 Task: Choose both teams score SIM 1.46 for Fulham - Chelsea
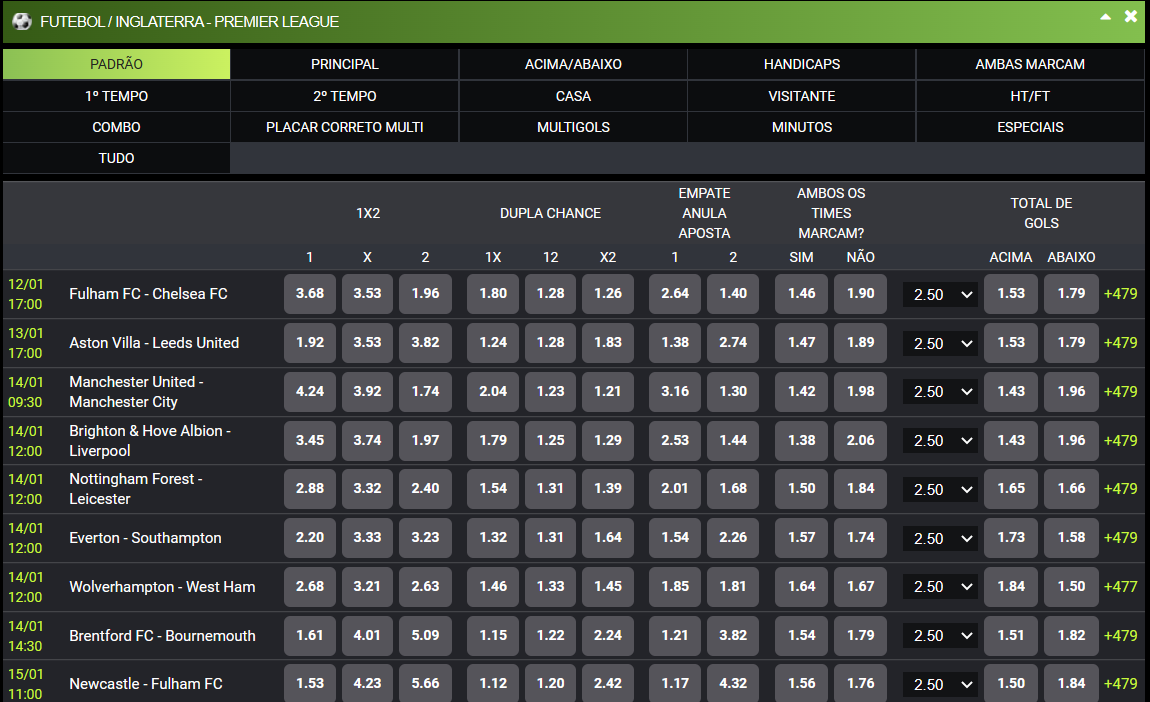802,293
